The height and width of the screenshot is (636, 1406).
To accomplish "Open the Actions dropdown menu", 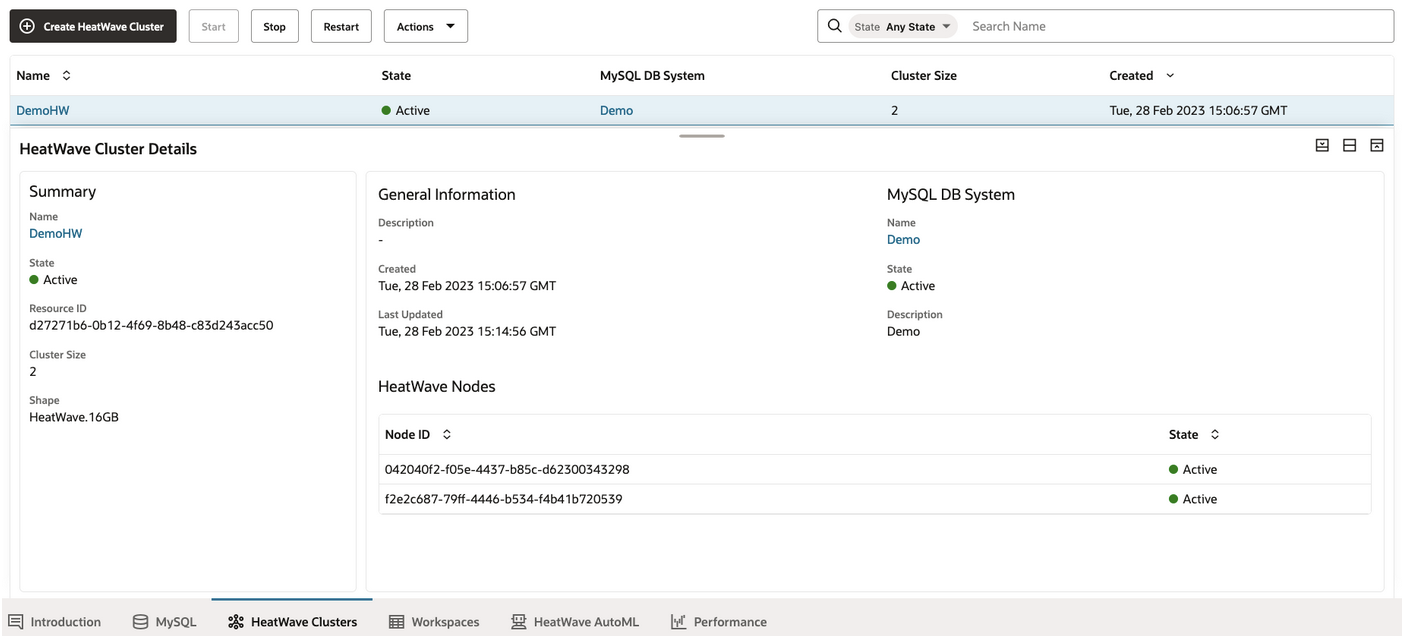I will (425, 27).
